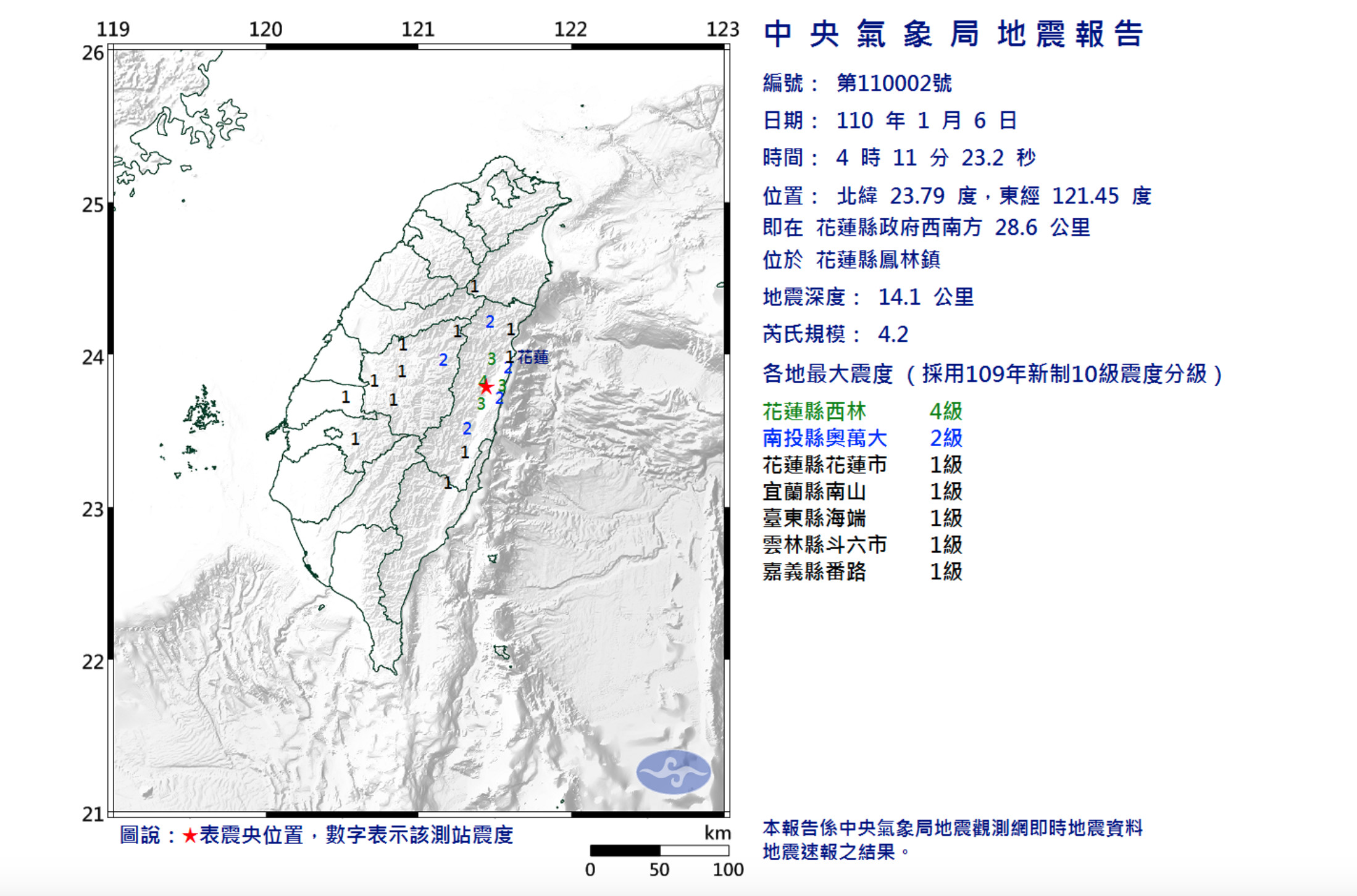
Task: Click the longitude axis label 122
Action: pos(570,29)
